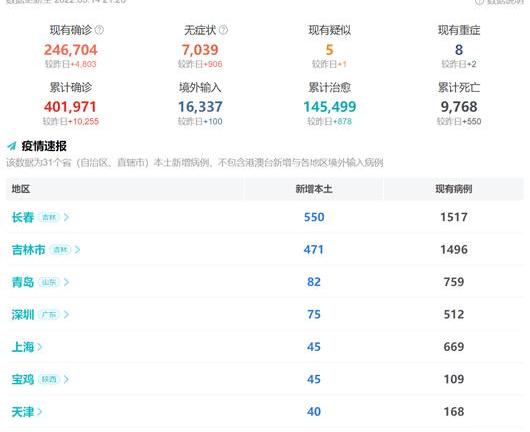Click the chevron arrow after 上海

tap(40, 347)
